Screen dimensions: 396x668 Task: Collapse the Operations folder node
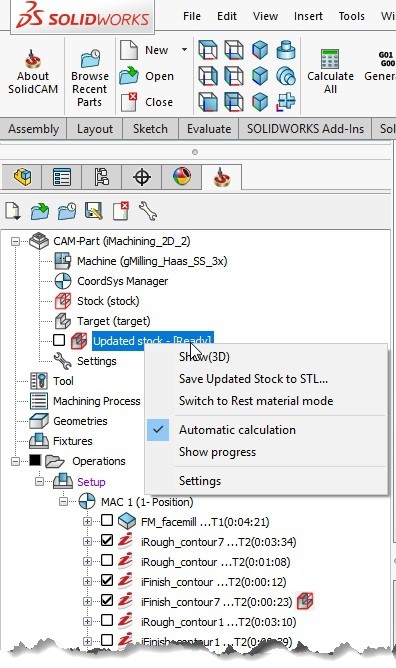[15, 461]
